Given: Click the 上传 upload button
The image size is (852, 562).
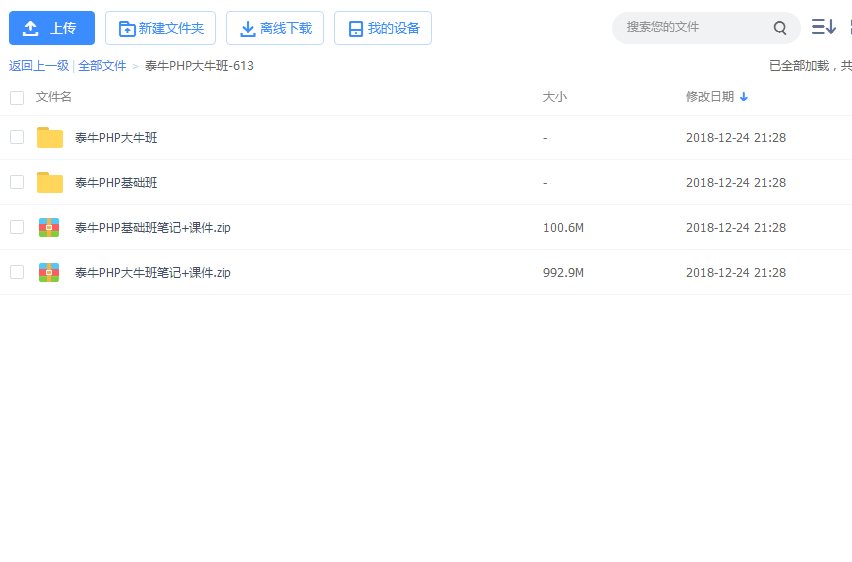Looking at the screenshot, I should 52,28.
